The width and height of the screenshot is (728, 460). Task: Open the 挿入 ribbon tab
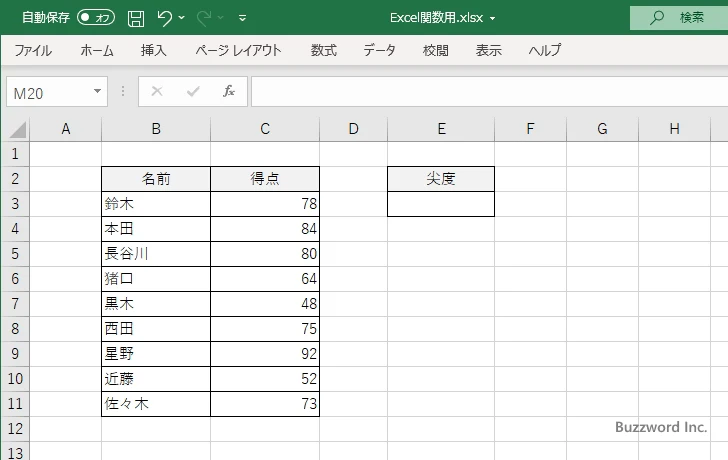[x=153, y=50]
